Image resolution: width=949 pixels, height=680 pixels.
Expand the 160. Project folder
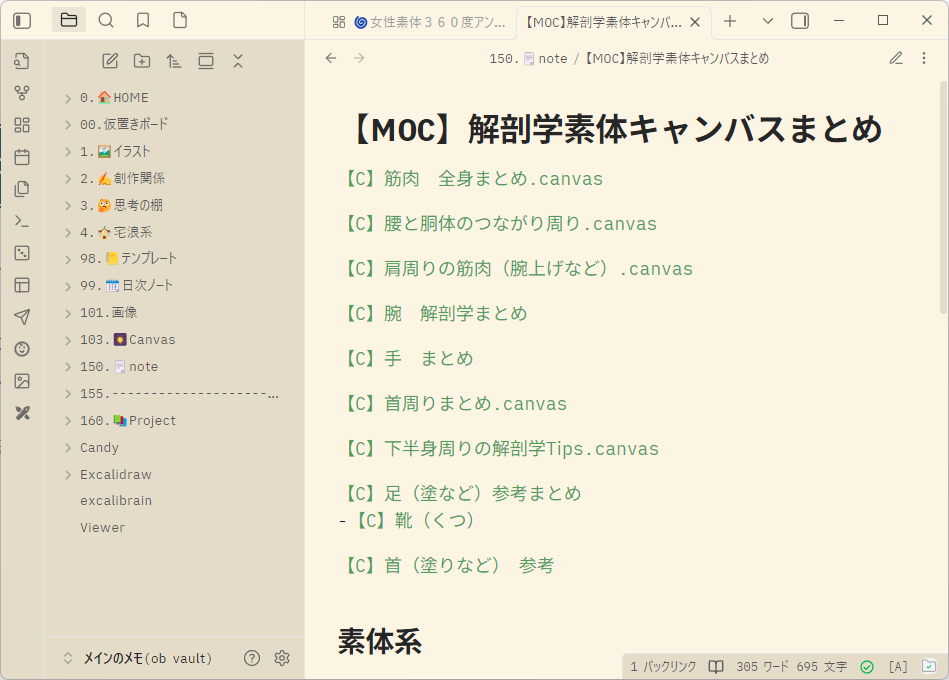click(x=67, y=421)
